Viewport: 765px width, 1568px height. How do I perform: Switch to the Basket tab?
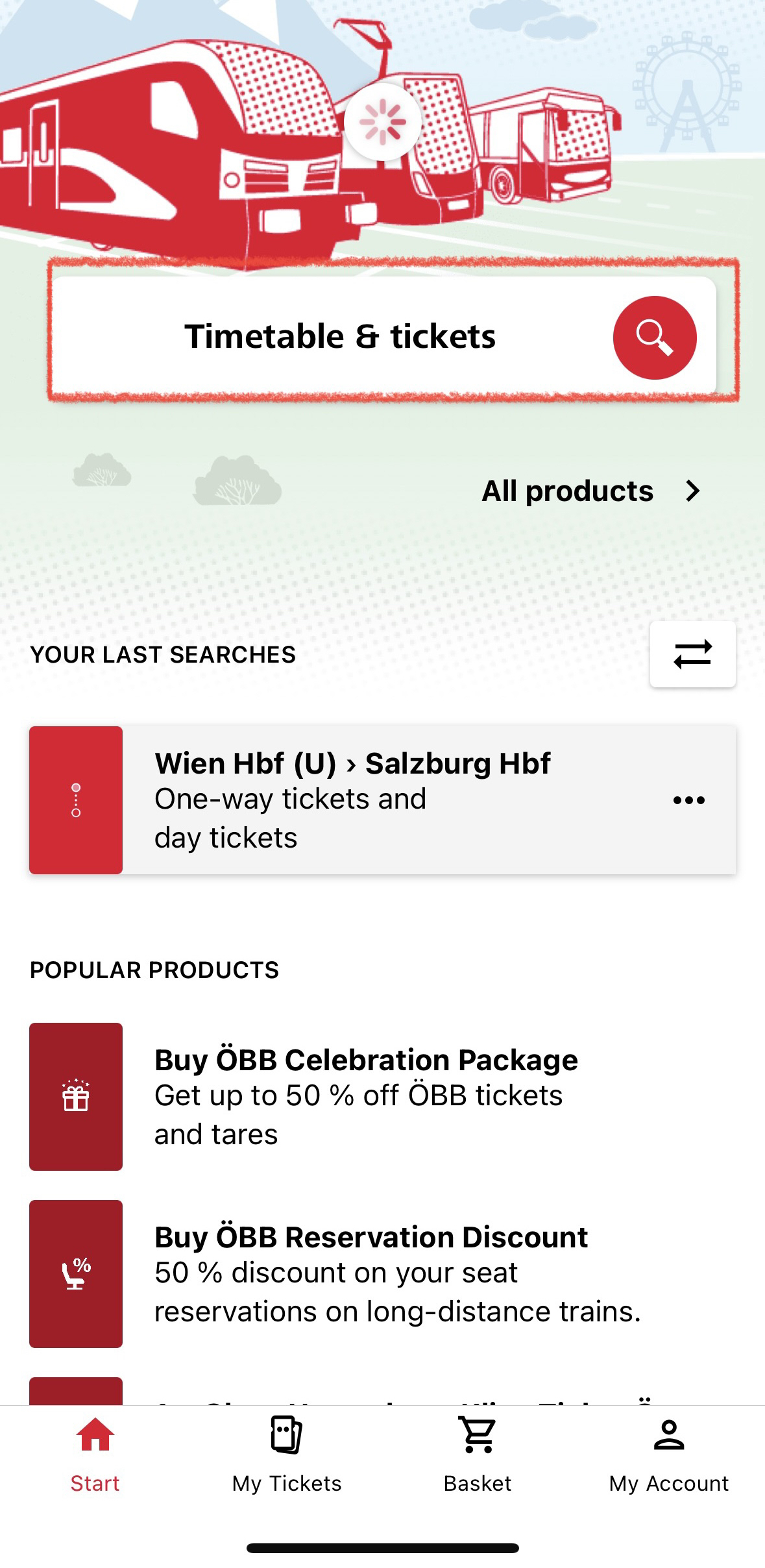478,1484
